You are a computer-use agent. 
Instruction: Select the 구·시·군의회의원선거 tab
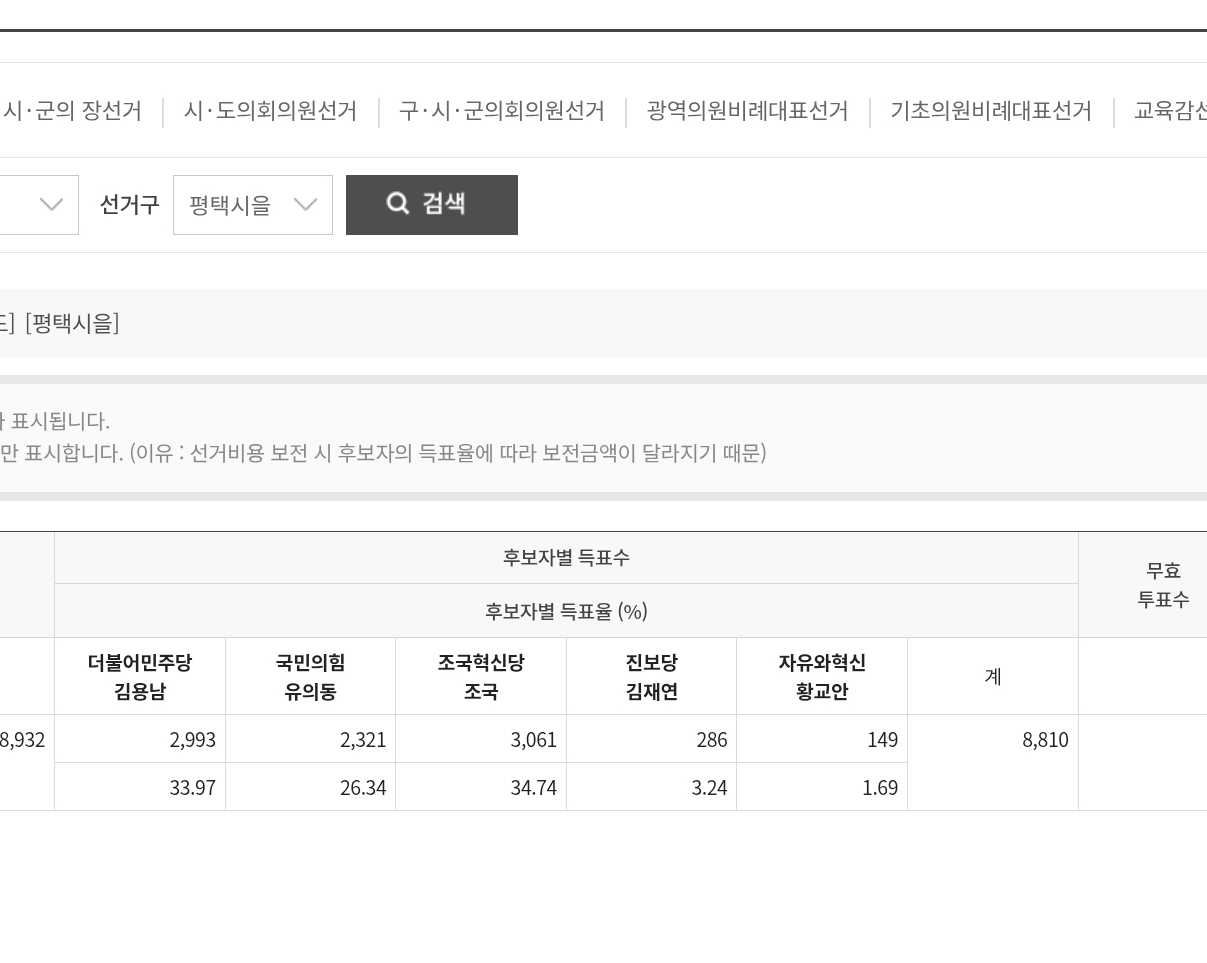(501, 111)
